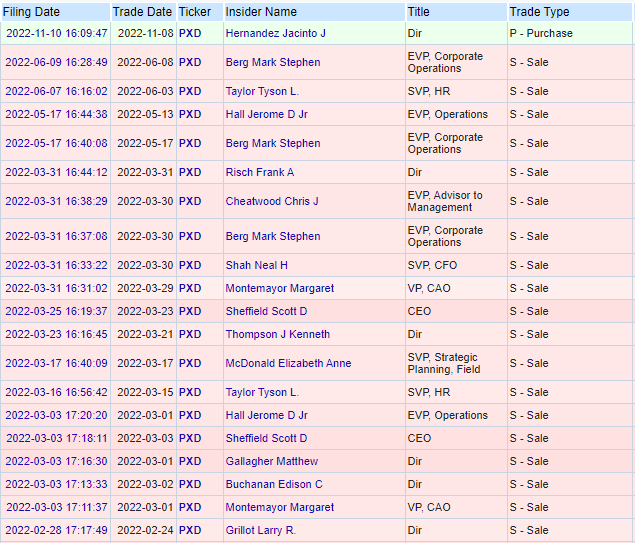The height and width of the screenshot is (543, 635).
Task: Open Hall Jerome D Jr on 2022-05-13 trade
Action: coord(266,115)
